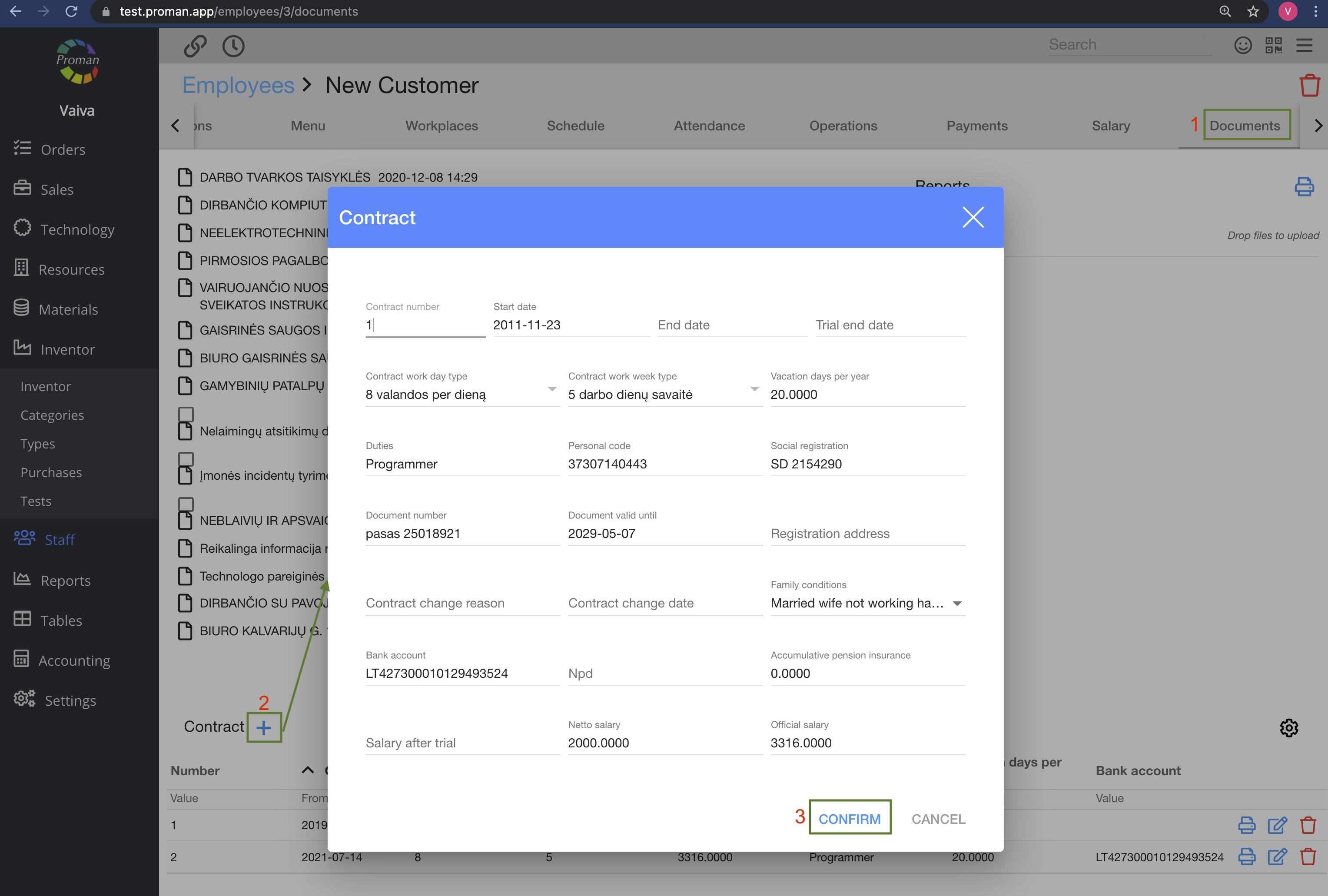Image resolution: width=1328 pixels, height=896 pixels.
Task: Open the clock history icon
Action: pyautogui.click(x=233, y=46)
